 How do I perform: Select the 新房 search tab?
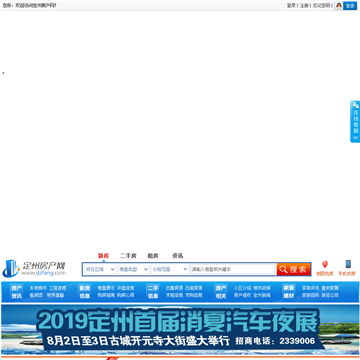[x=103, y=256]
